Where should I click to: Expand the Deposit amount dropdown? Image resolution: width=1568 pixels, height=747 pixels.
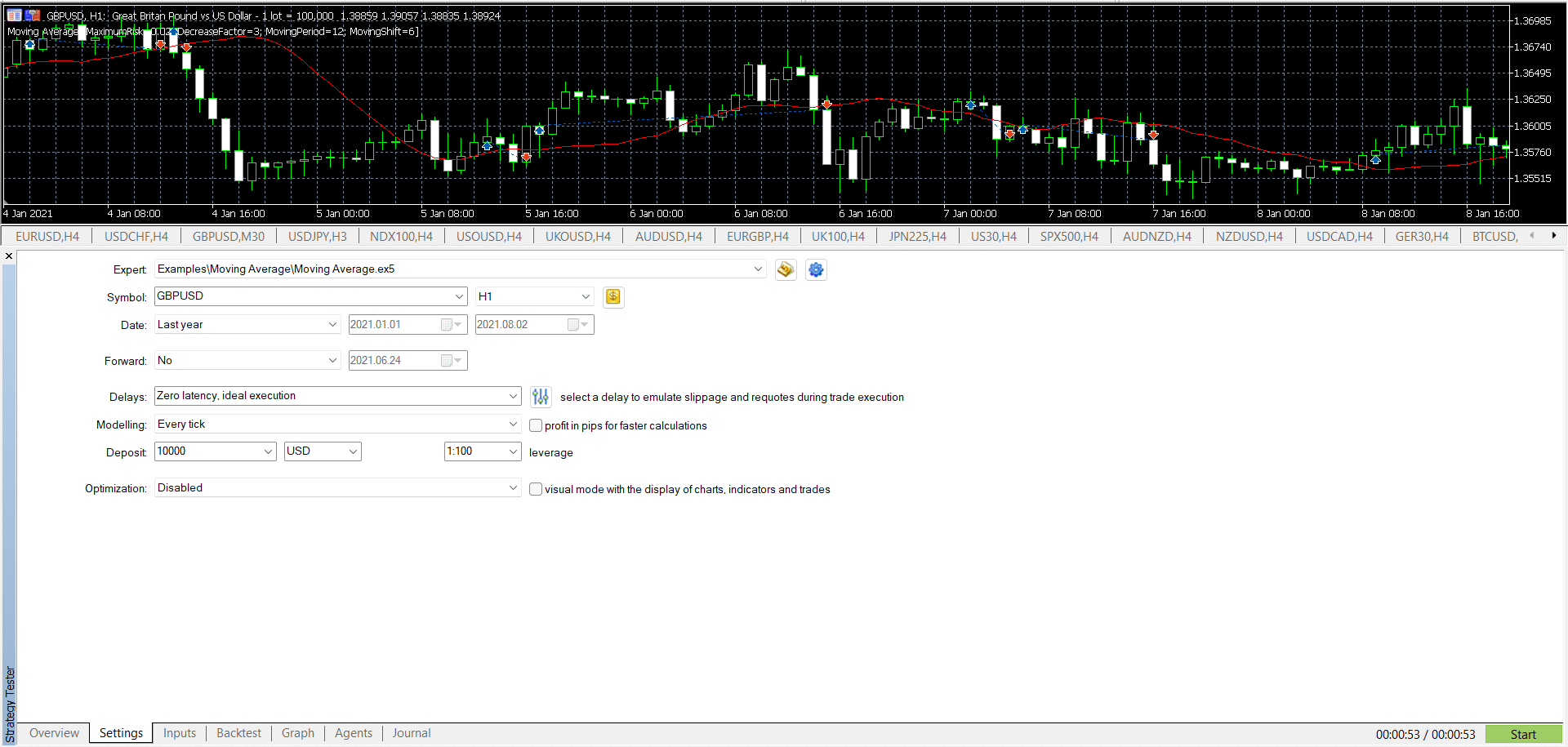pos(268,451)
